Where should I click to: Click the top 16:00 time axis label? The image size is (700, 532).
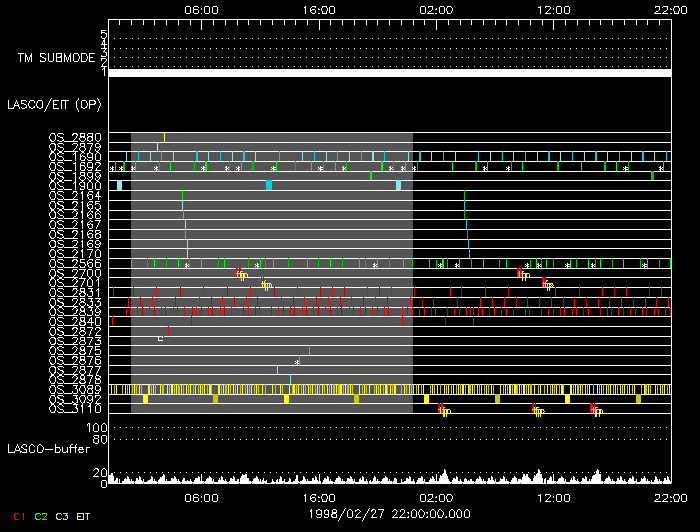pyautogui.click(x=318, y=8)
